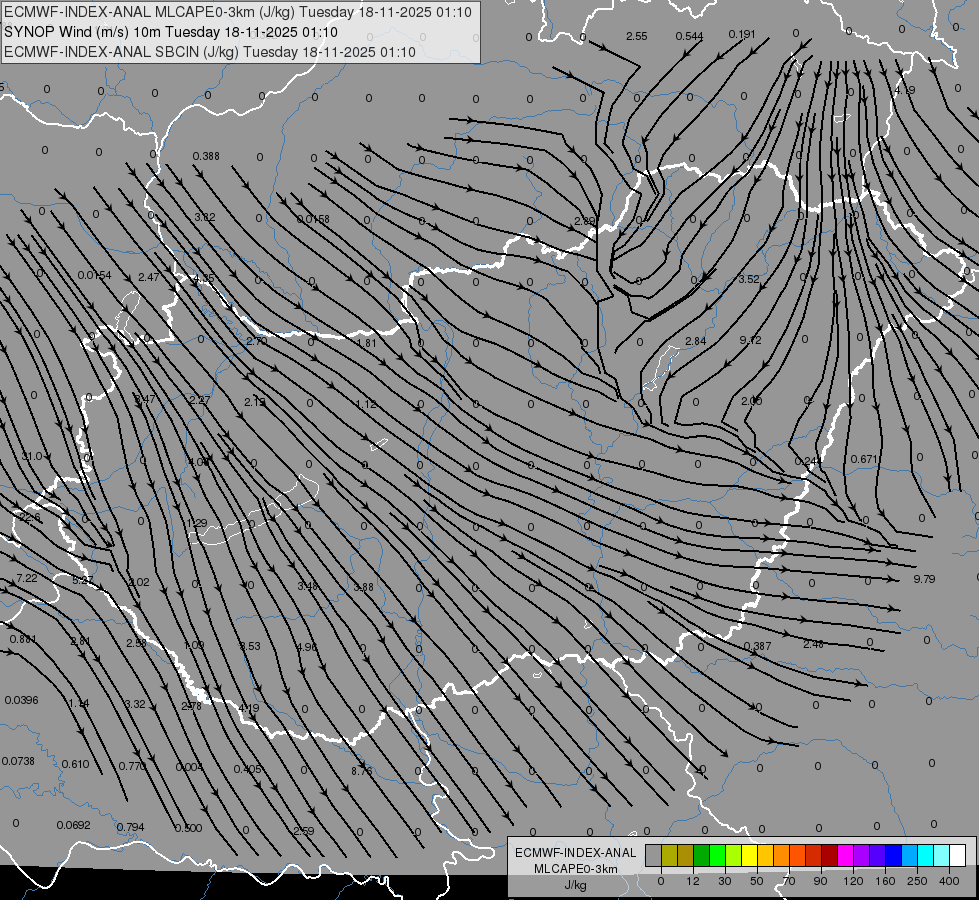Viewport: 979px width, 900px height.
Task: Click the map value 0.794
Action: click(x=130, y=827)
